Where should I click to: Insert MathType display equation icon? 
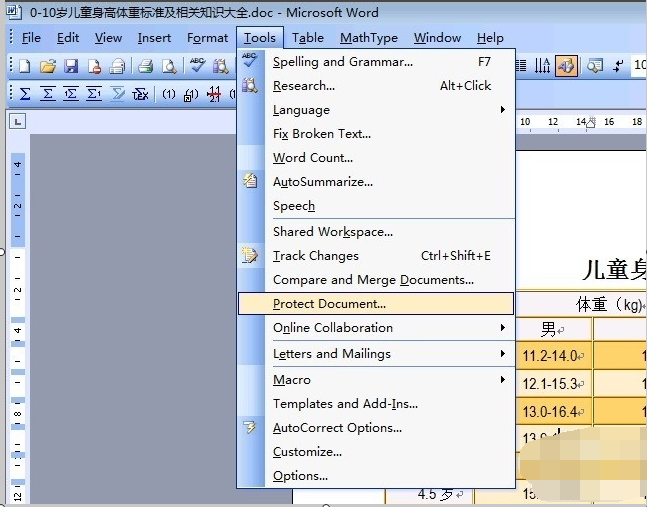pos(48,94)
